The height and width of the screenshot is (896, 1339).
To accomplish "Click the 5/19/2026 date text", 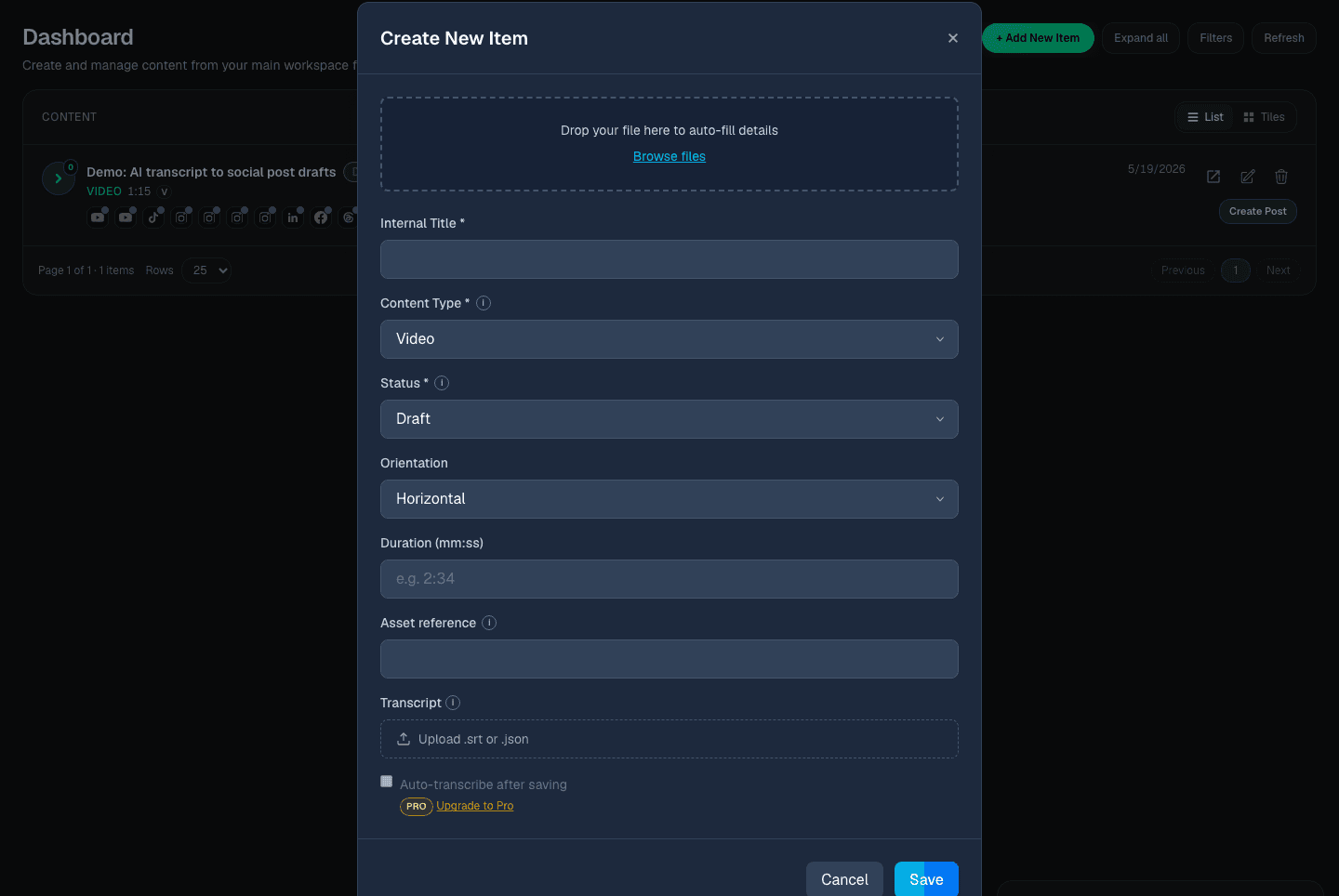I will pos(1156,169).
